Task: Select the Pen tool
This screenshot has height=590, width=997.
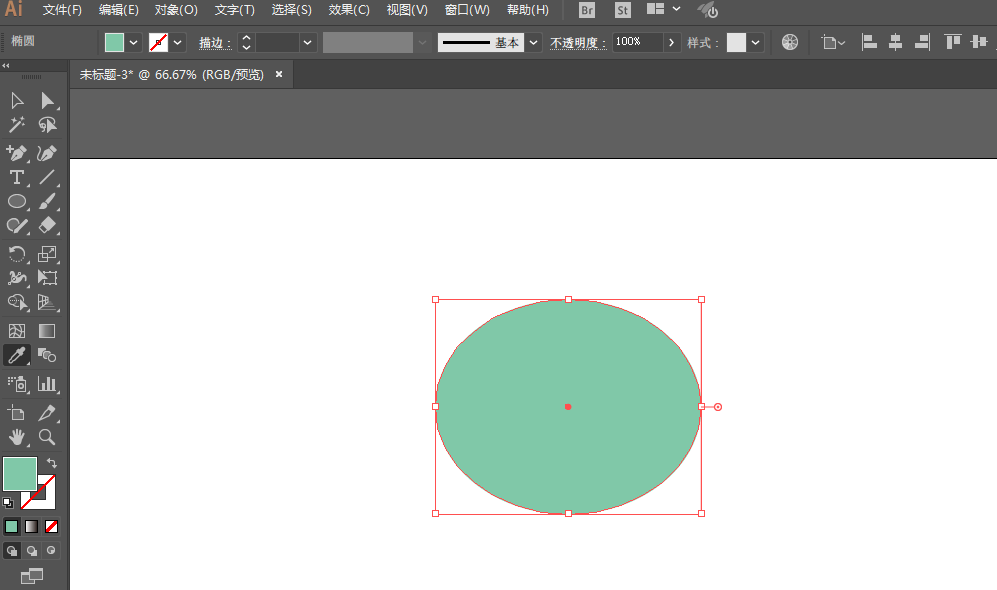Action: click(17, 153)
